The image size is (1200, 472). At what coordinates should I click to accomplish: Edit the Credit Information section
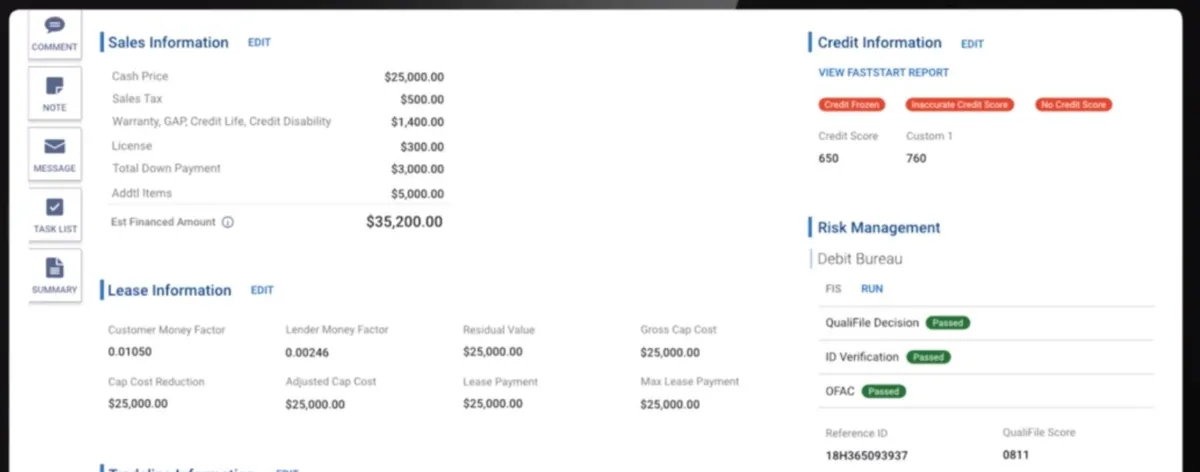click(972, 43)
